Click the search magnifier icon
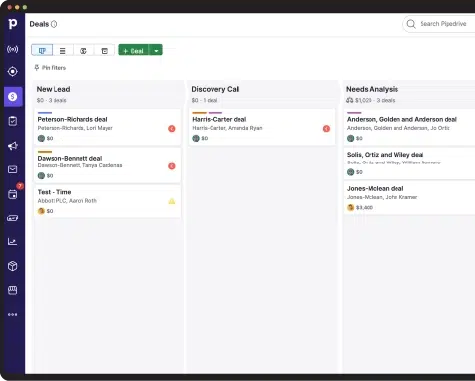This screenshot has height=381, width=475. pos(411,24)
